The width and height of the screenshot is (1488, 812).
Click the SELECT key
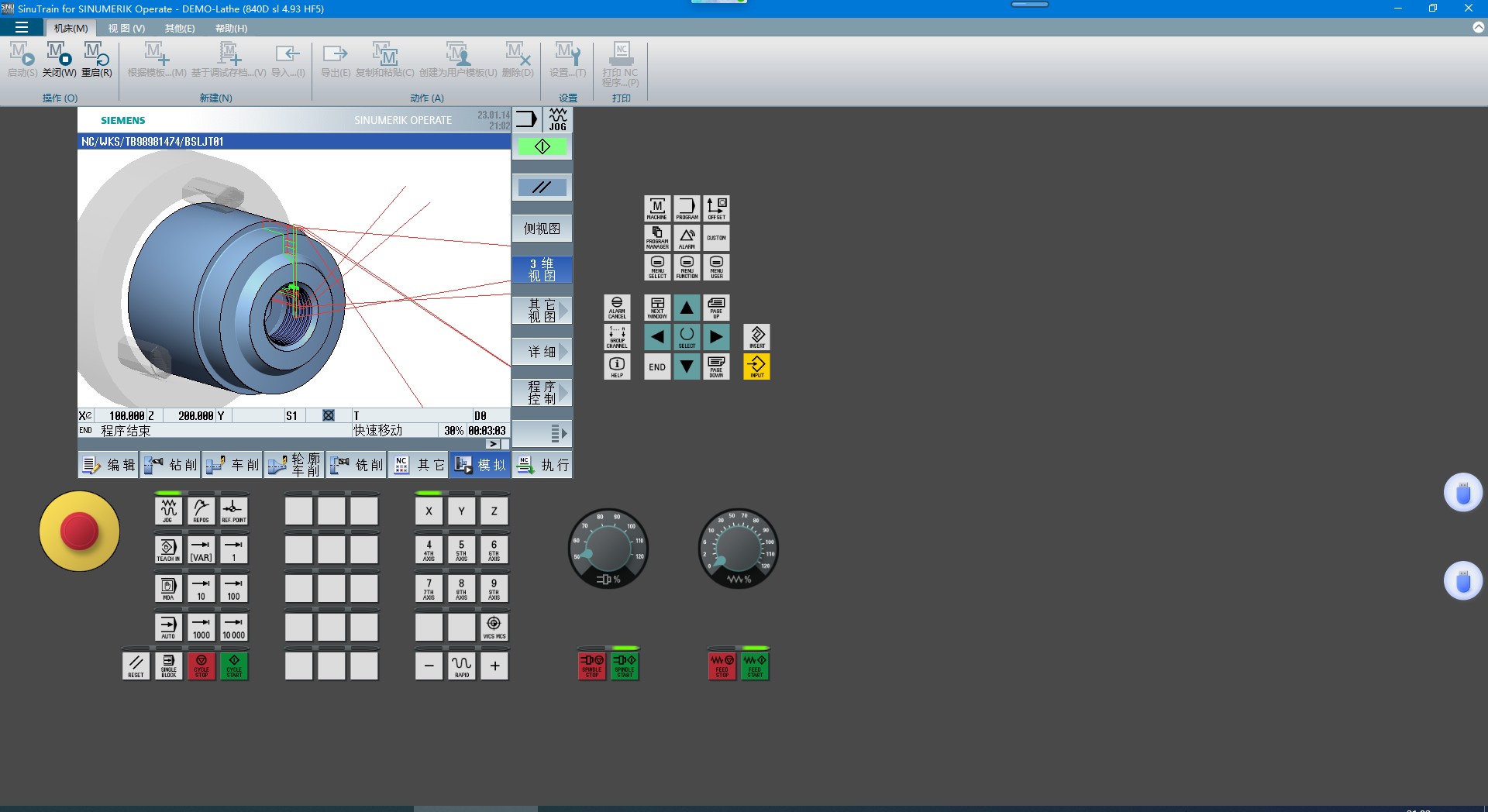tap(687, 337)
